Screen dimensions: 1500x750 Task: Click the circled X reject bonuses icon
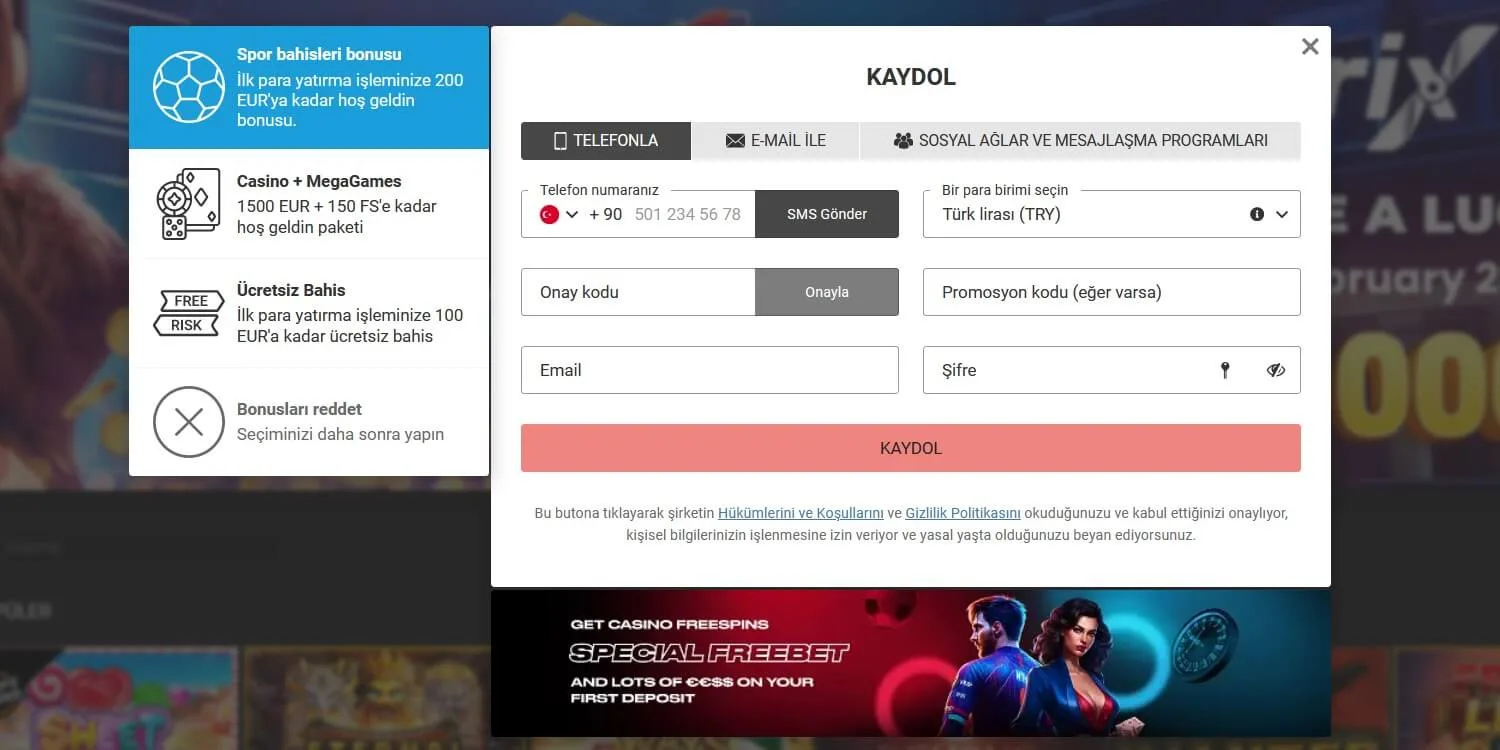point(189,422)
